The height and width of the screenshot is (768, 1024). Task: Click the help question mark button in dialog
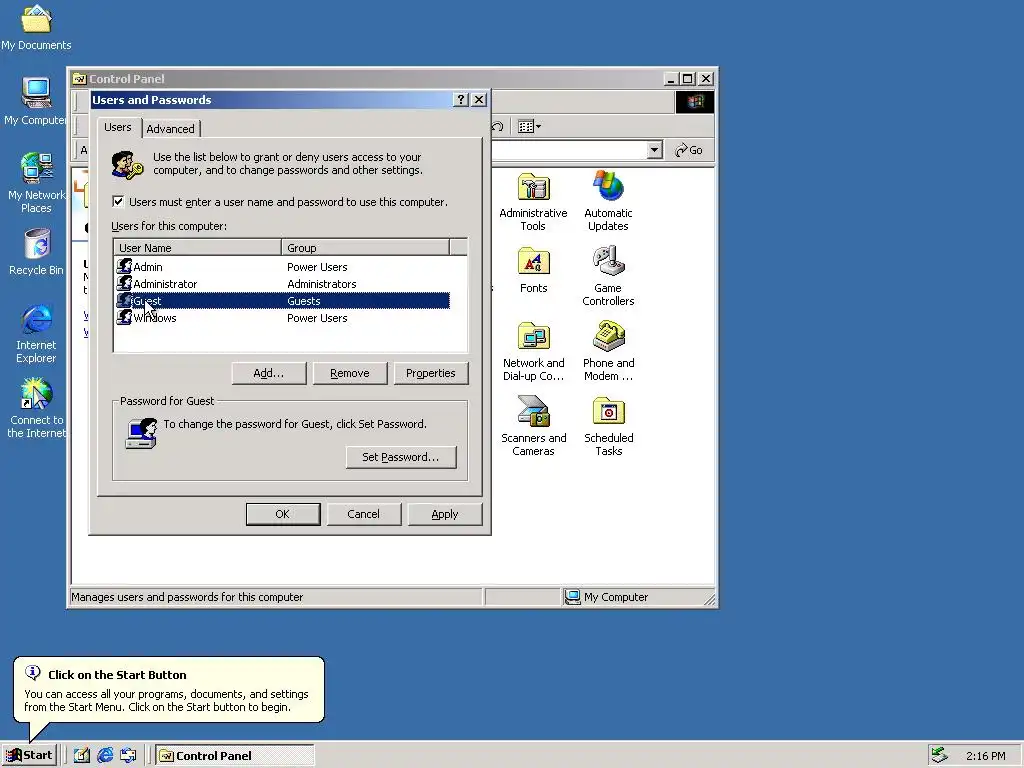point(461,99)
